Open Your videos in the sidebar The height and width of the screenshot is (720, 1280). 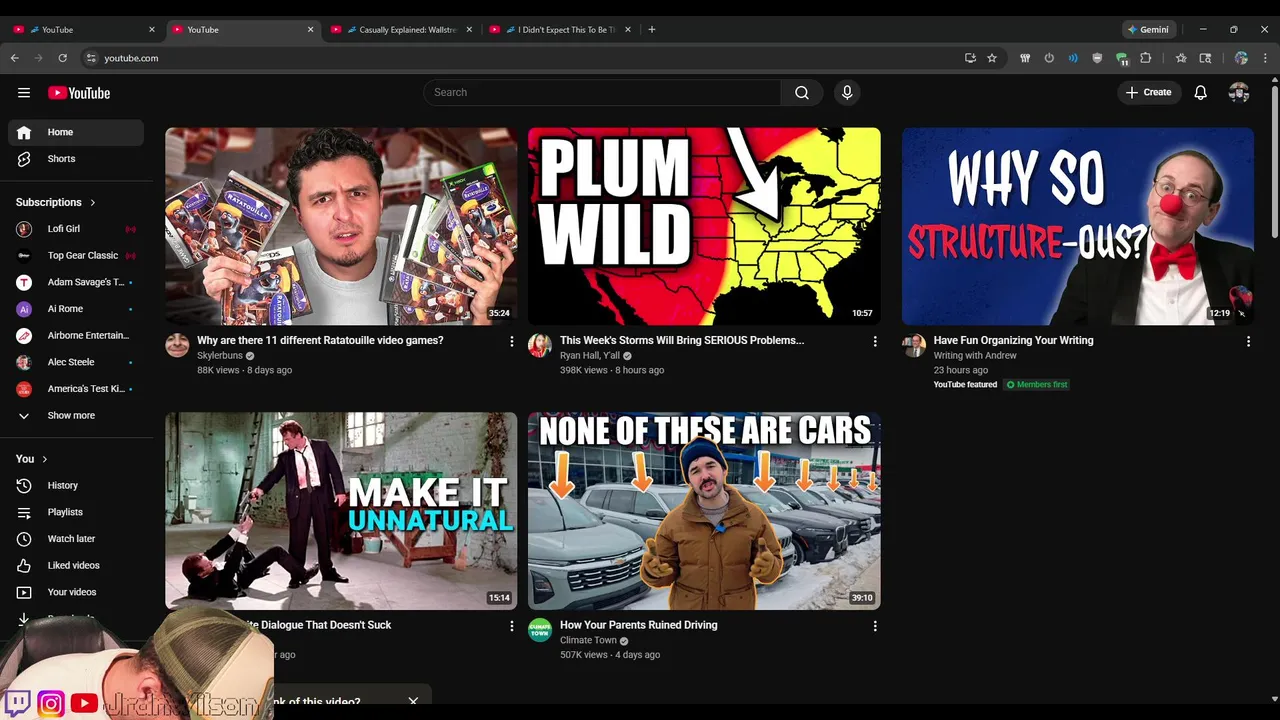tap(76, 592)
